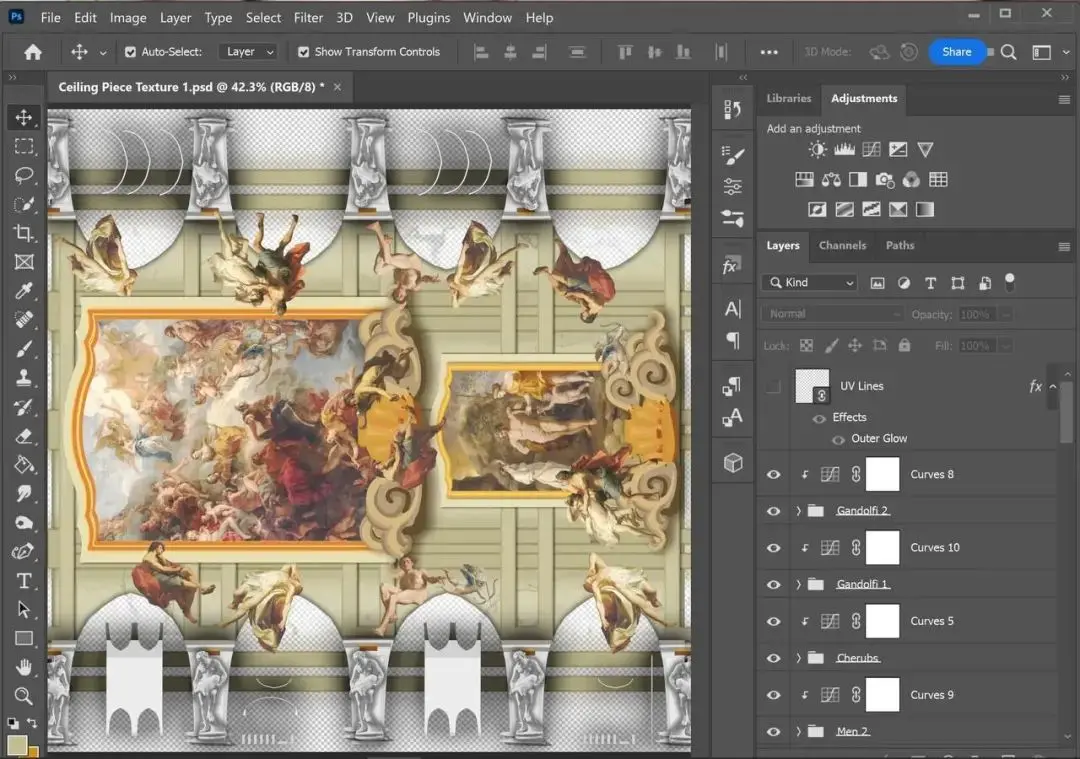1080x759 pixels.
Task: Add a Vibrance adjustment
Action: point(925,149)
